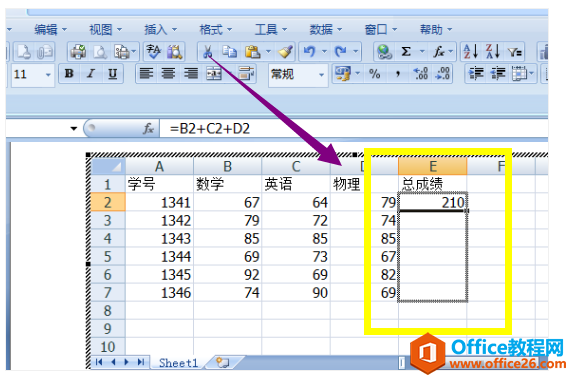
Task: Toggle Underline formatting
Action: click(x=113, y=74)
